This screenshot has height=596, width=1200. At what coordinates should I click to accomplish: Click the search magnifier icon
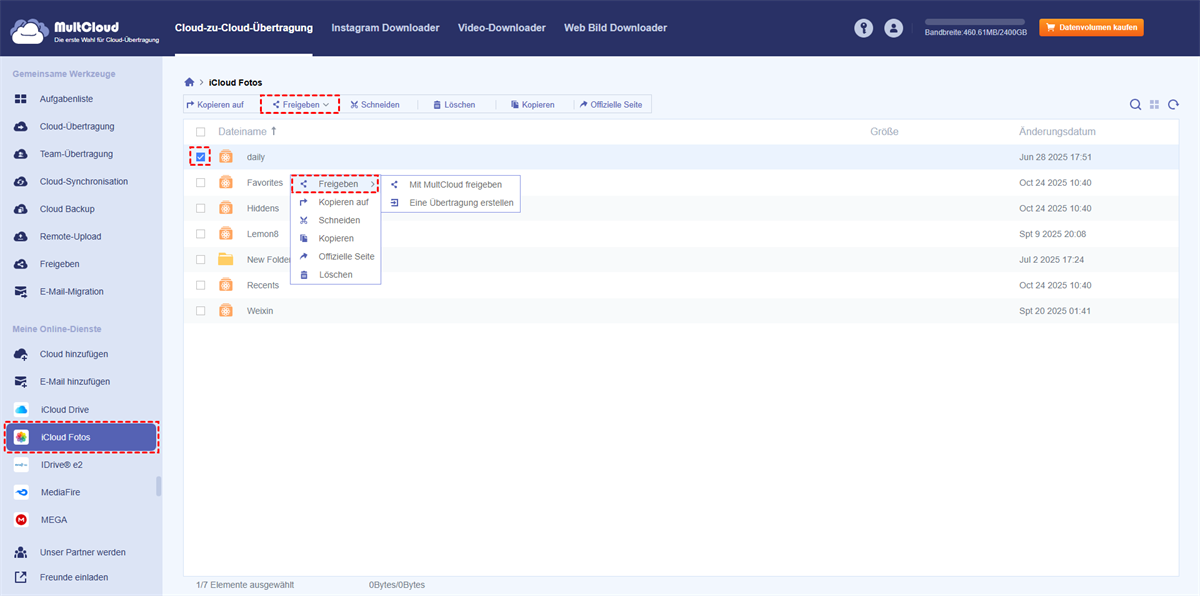point(1135,105)
